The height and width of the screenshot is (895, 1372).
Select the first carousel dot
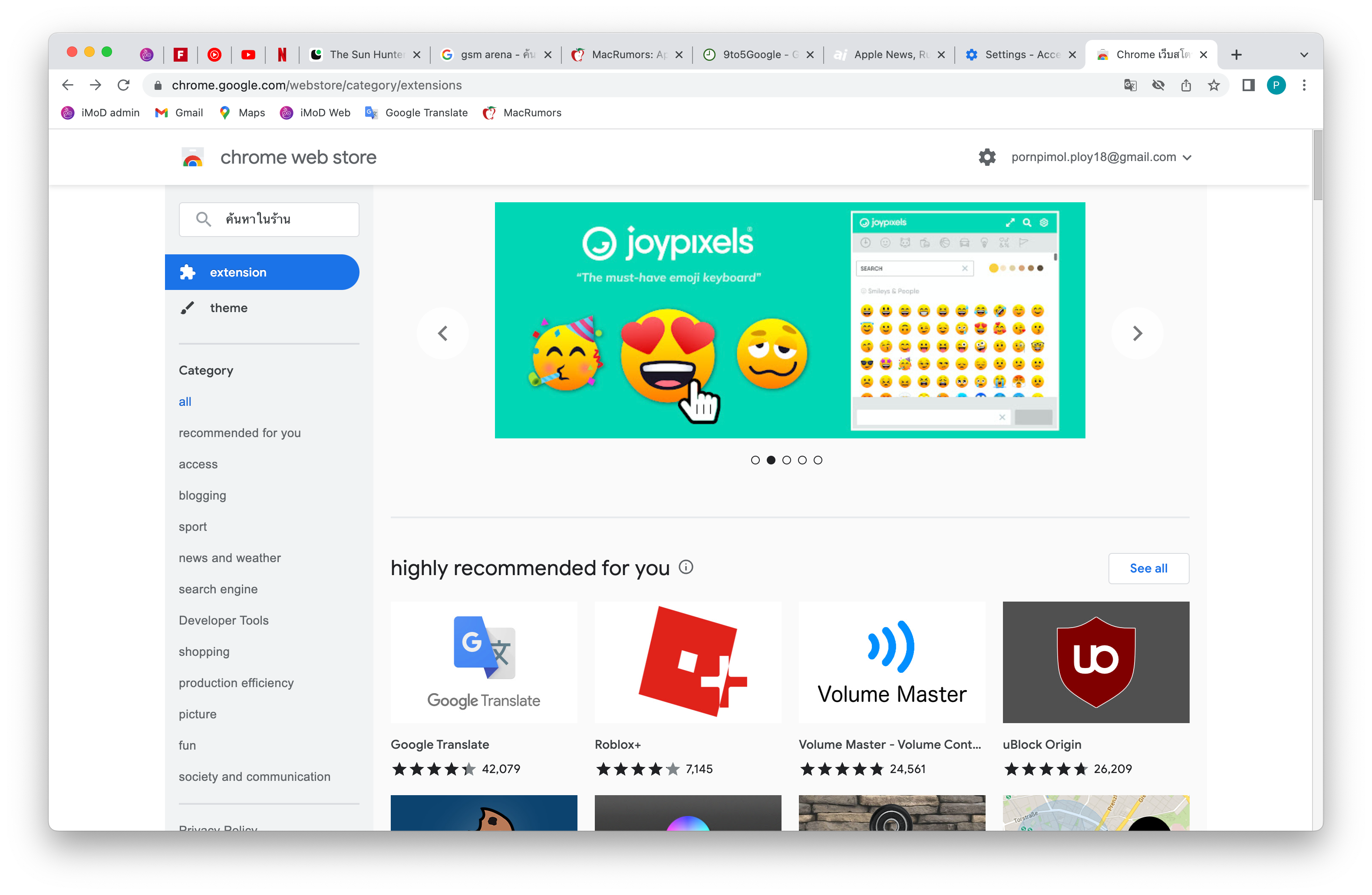[755, 460]
